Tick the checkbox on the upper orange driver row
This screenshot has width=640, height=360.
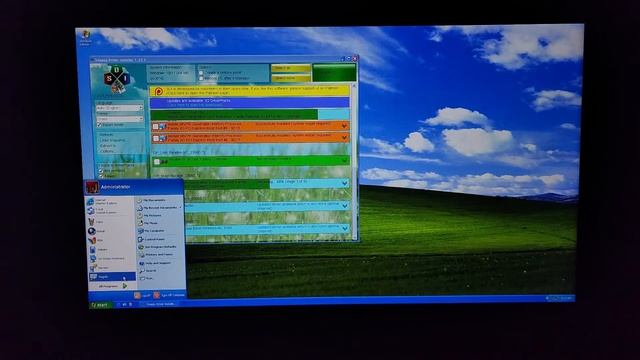pyautogui.click(x=156, y=127)
